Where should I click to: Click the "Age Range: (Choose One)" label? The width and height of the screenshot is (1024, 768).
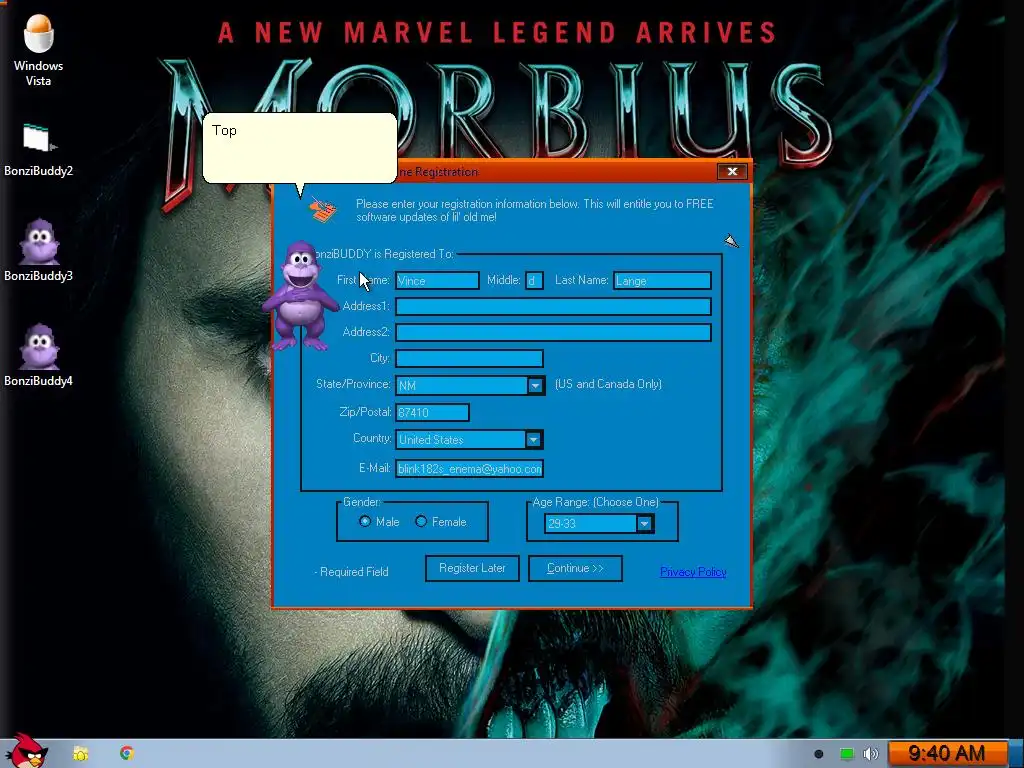pyautogui.click(x=596, y=502)
